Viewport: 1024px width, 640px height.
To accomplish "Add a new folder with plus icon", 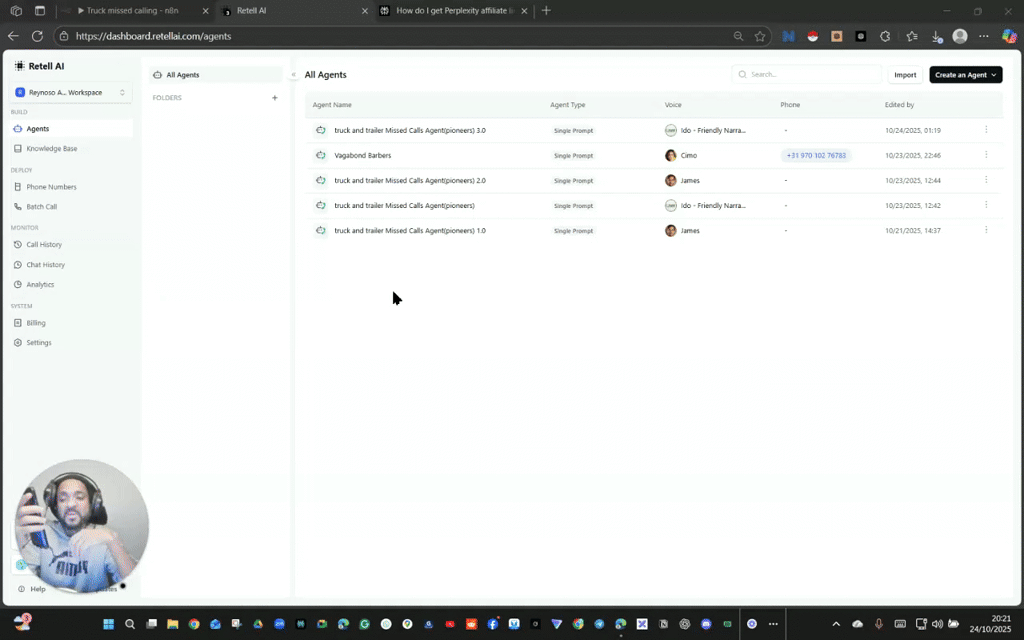I will coord(275,98).
